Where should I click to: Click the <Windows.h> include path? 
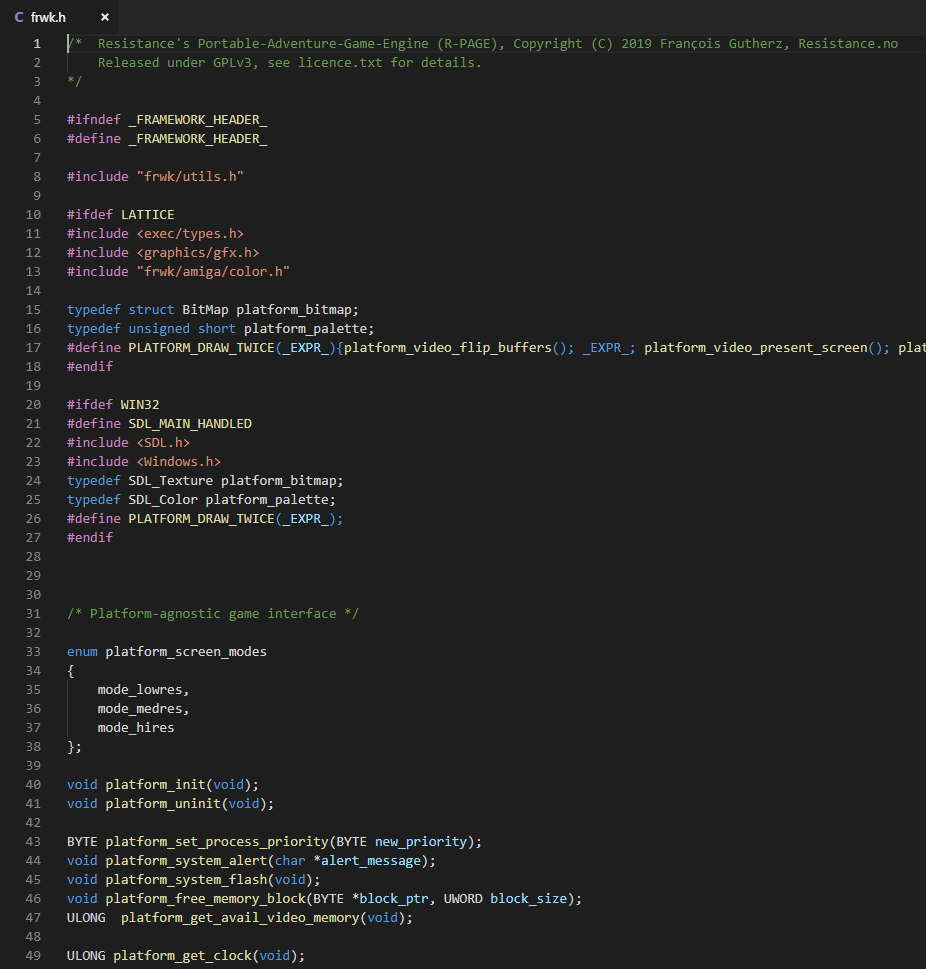point(179,462)
